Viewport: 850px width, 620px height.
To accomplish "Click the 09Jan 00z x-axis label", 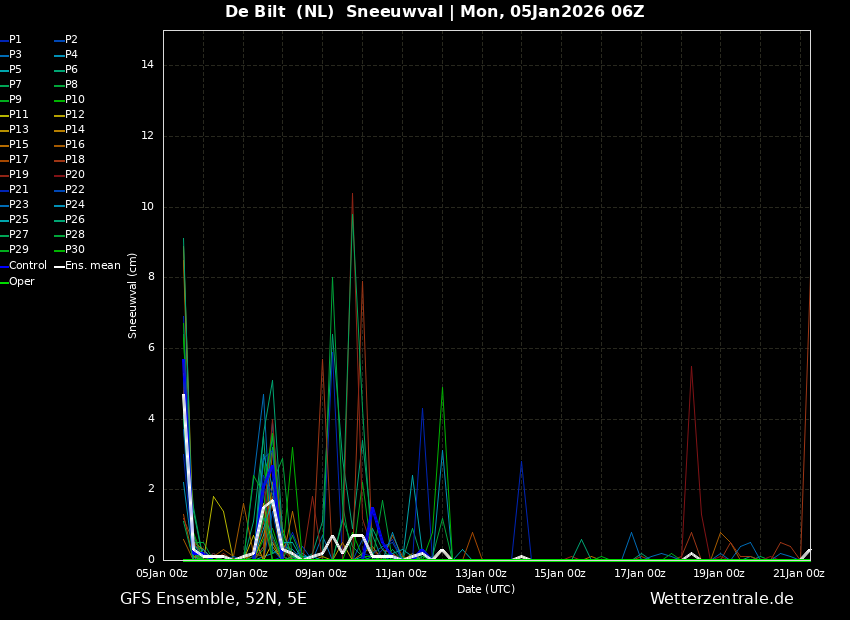I will pyautogui.click(x=322, y=573).
